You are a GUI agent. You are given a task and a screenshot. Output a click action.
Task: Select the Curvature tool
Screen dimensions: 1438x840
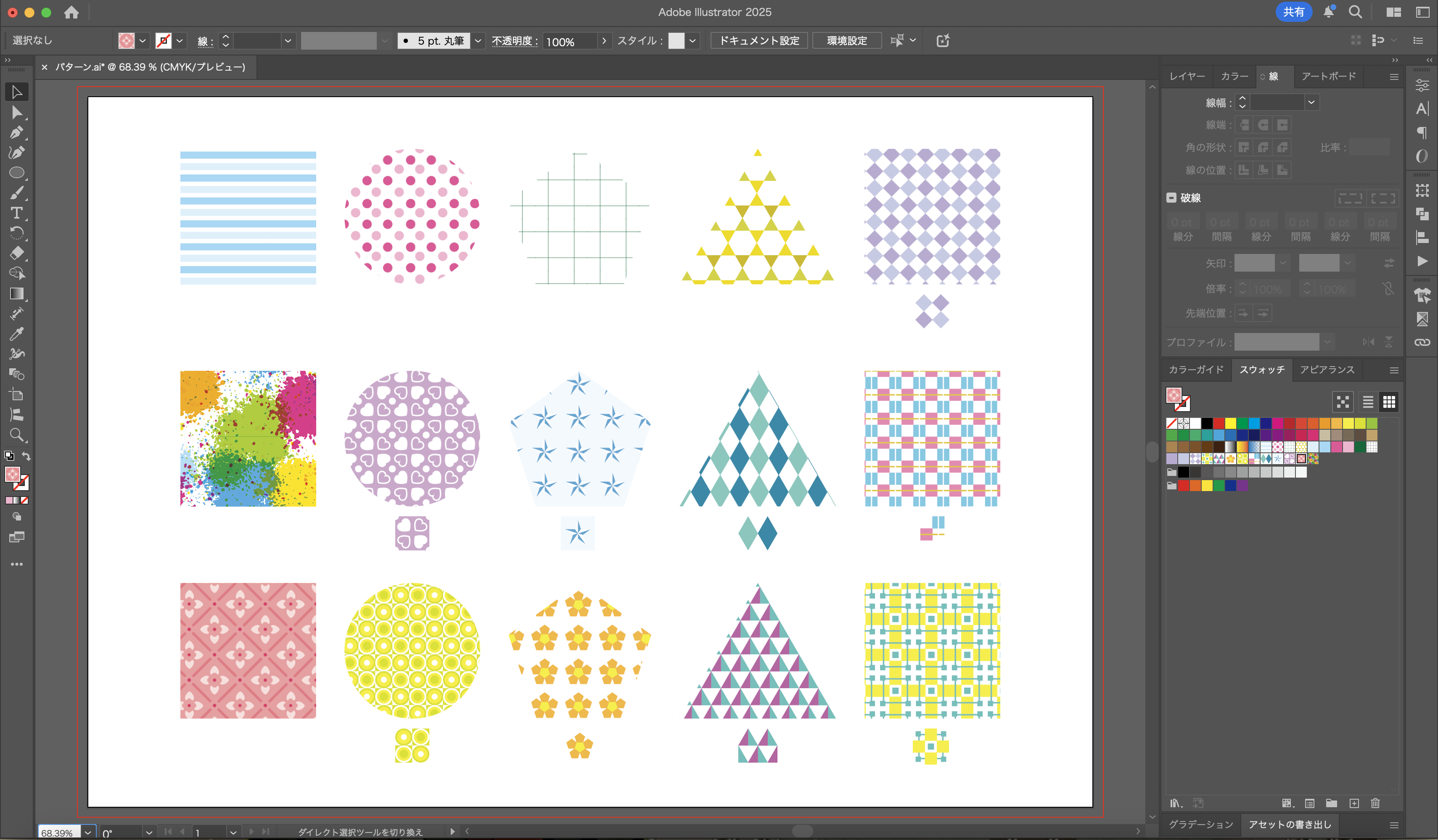(x=16, y=153)
